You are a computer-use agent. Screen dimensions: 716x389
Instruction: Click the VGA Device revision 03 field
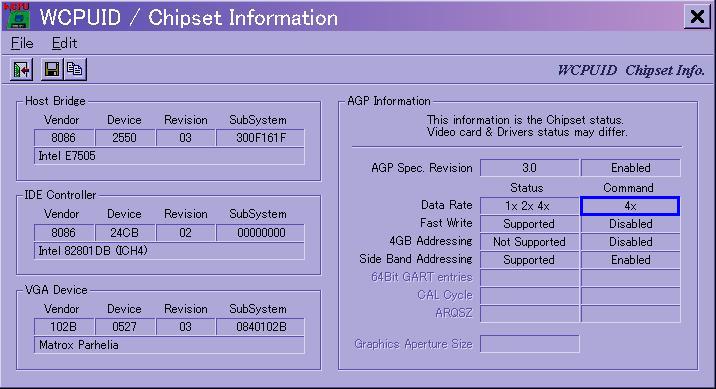[185, 327]
